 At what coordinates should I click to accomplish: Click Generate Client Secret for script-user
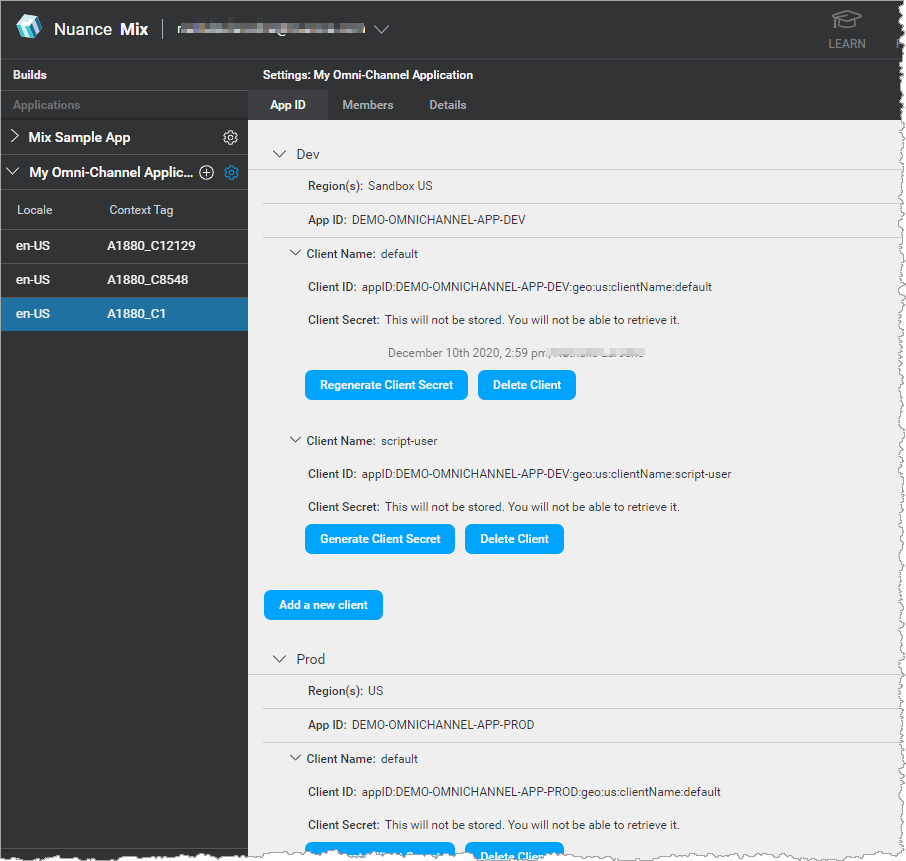coord(379,538)
